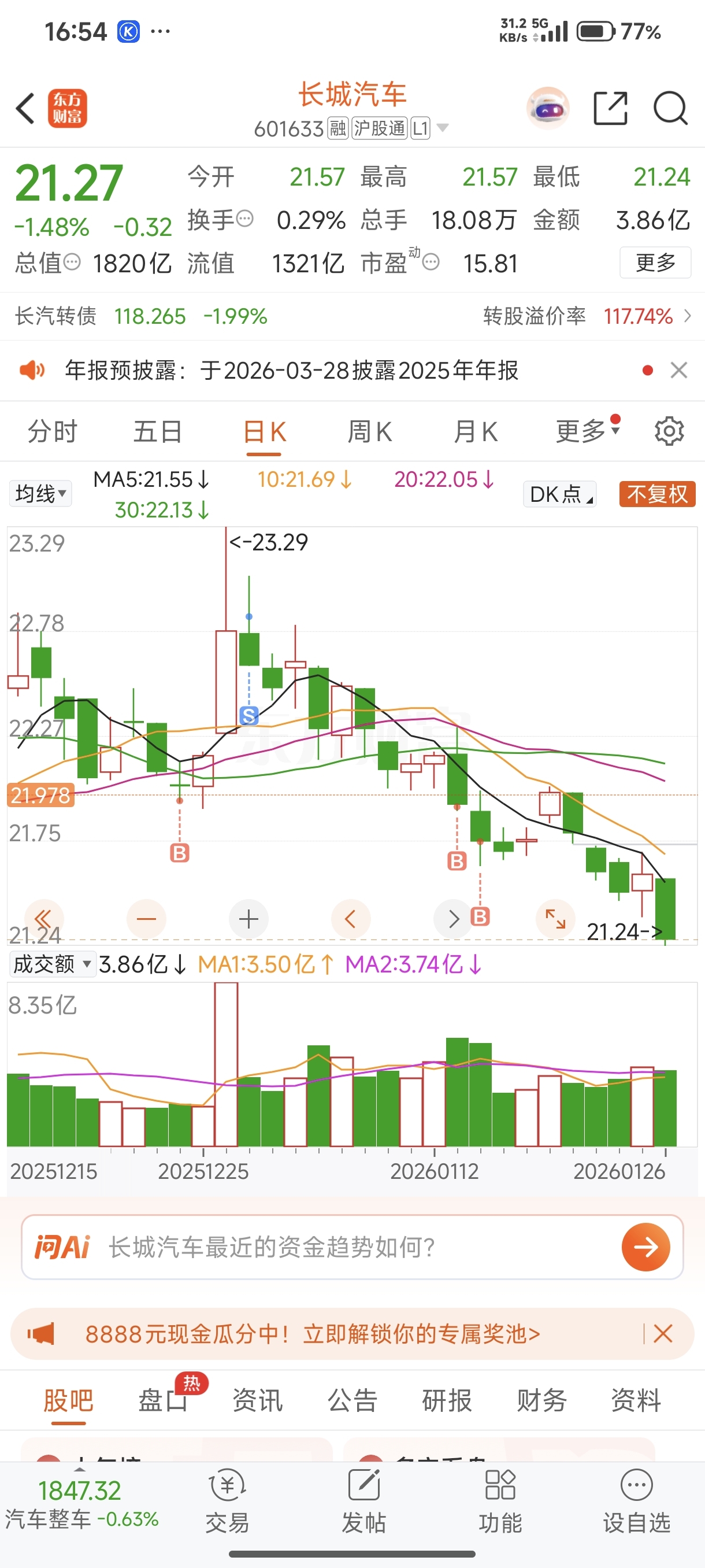
Task: Open chart settings gear icon
Action: point(669,431)
